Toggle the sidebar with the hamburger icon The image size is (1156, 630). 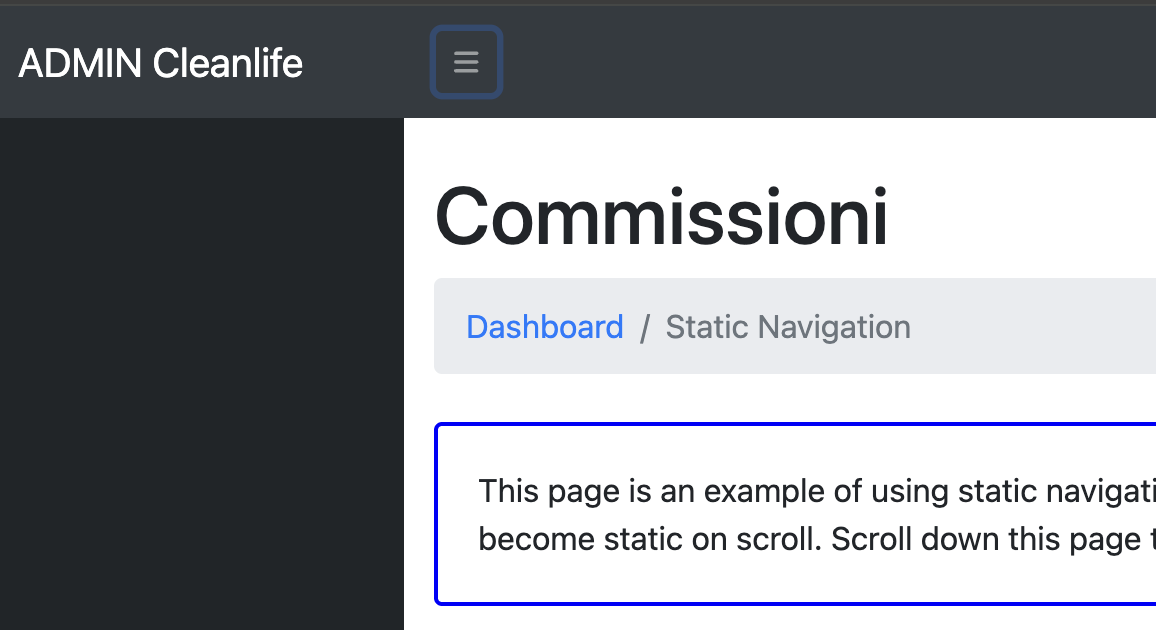click(x=466, y=62)
